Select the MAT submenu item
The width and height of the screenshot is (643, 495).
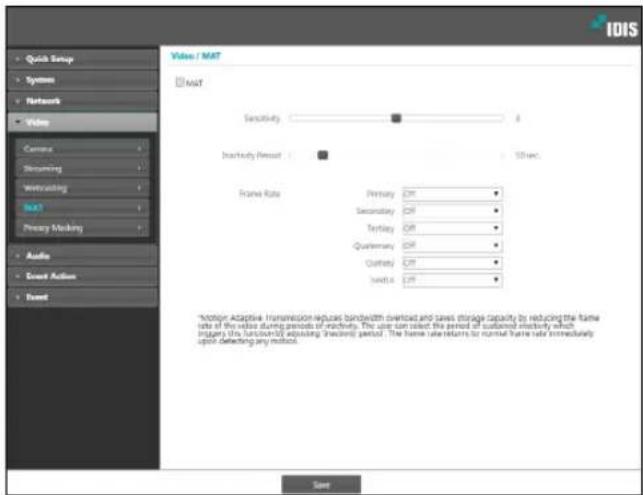tap(82, 208)
